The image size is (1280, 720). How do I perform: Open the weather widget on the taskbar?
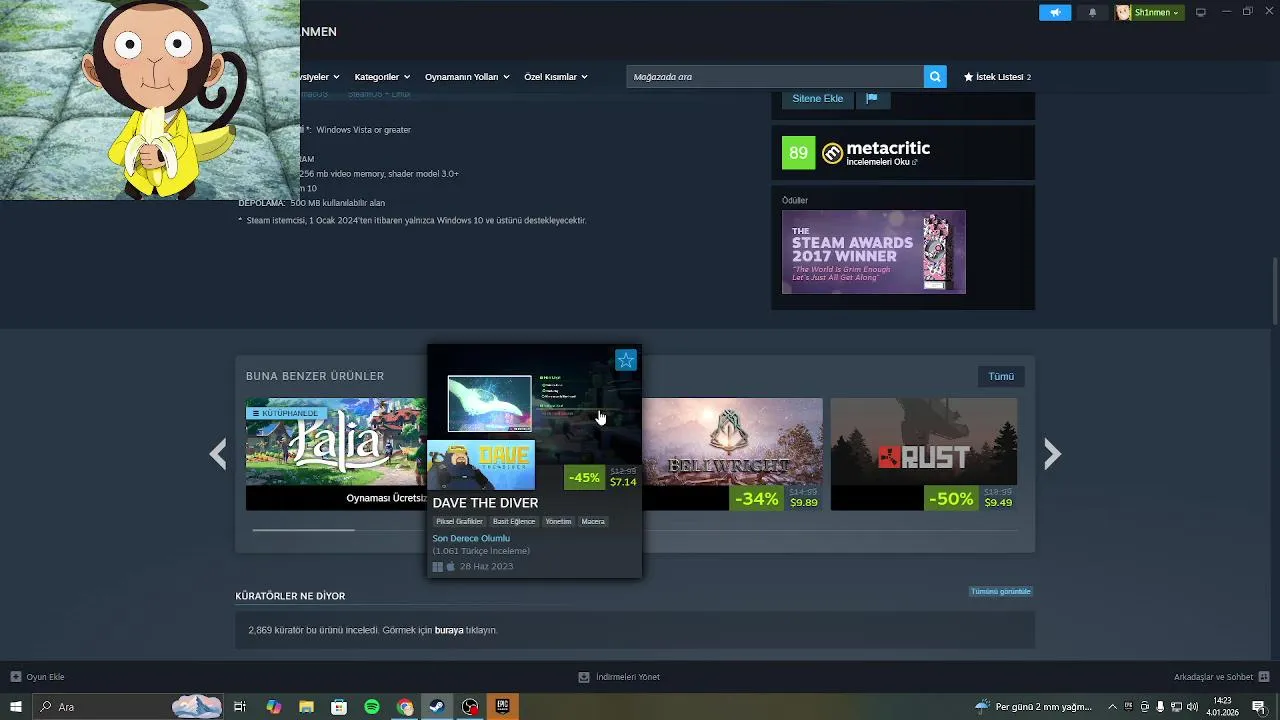[x=1034, y=707]
